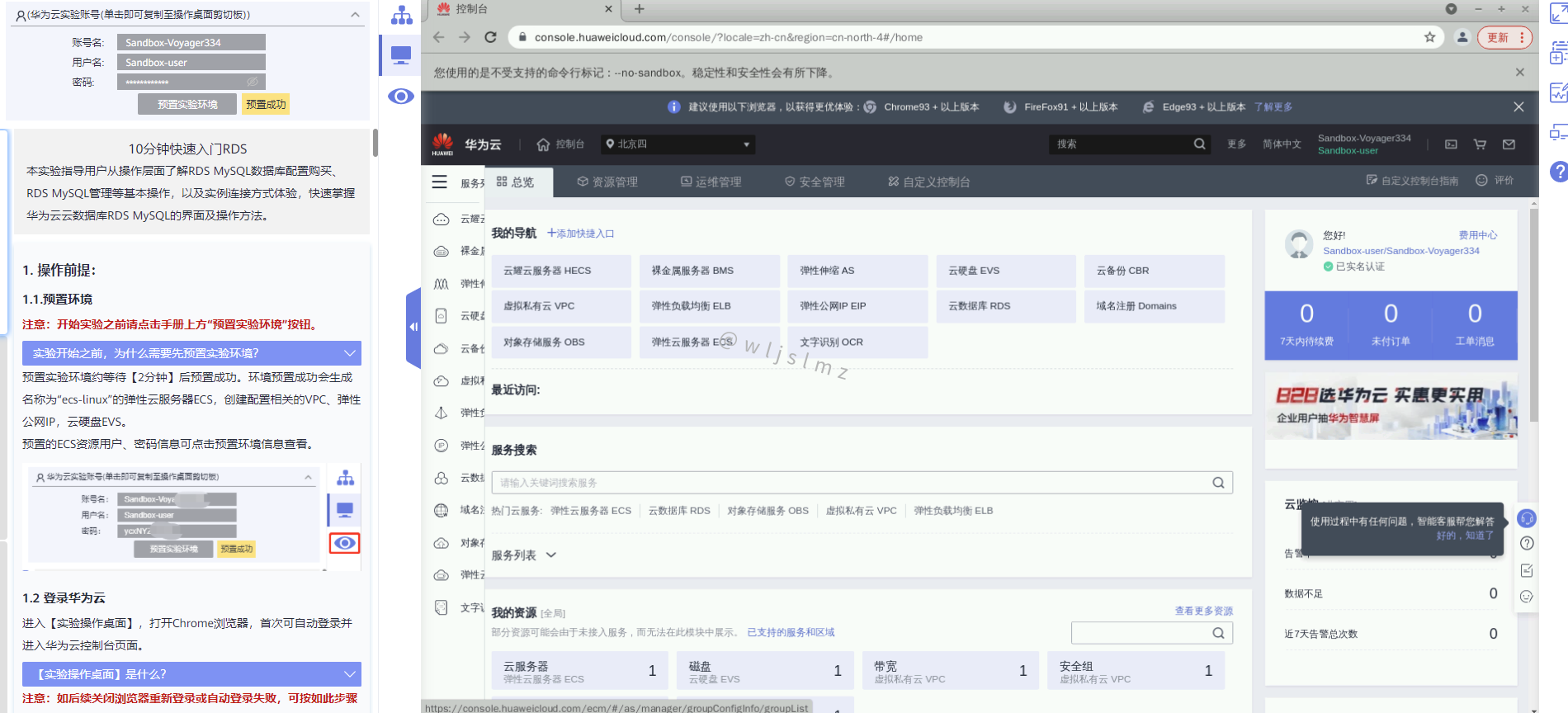This screenshot has width=1568, height=713.
Task: Open the 云服务器 ECS resource card
Action: [x=580, y=671]
